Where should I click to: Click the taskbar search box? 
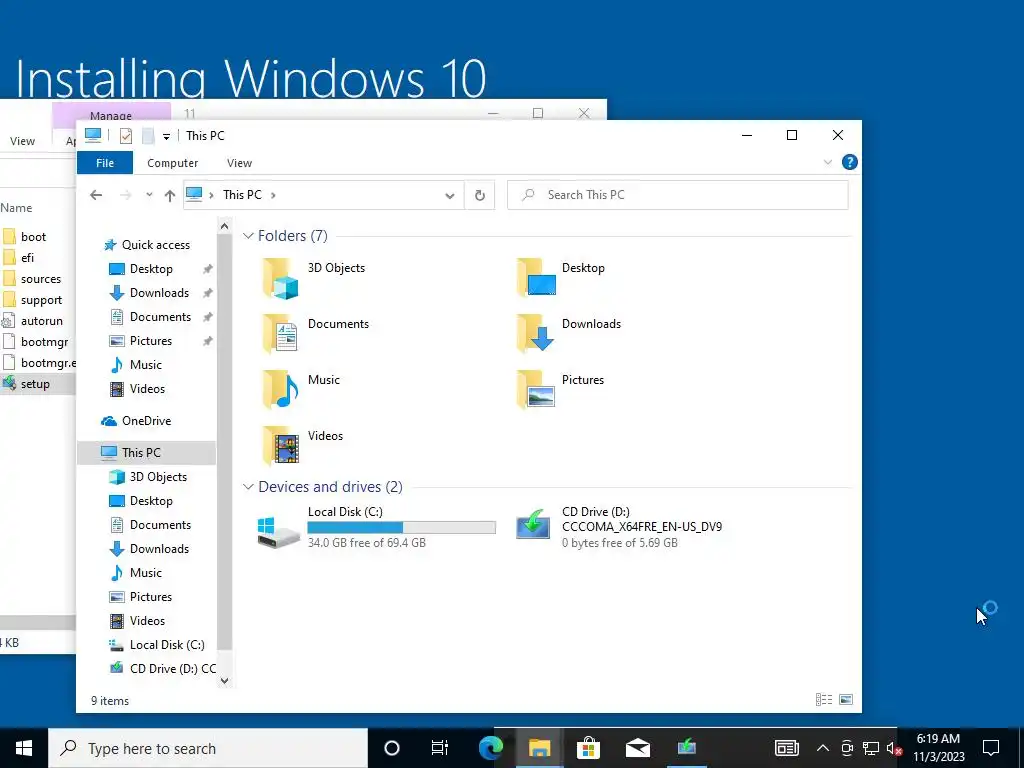[x=208, y=748]
